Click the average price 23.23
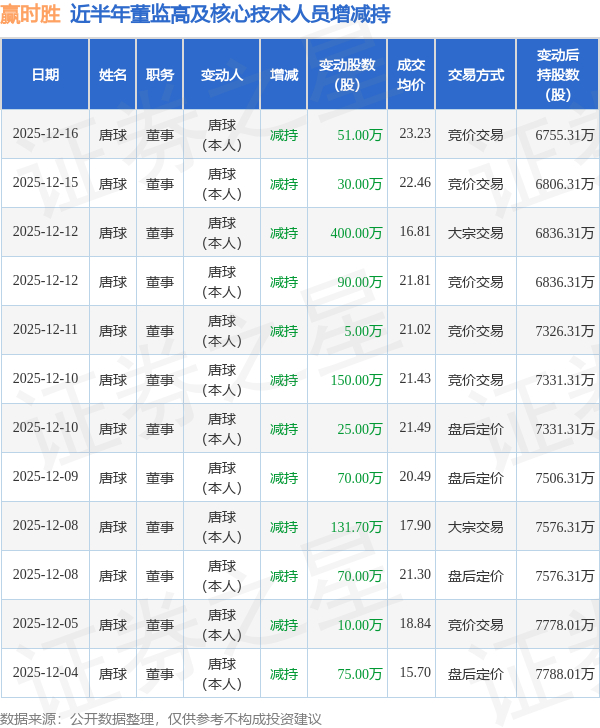600x728 pixels. click(x=415, y=134)
